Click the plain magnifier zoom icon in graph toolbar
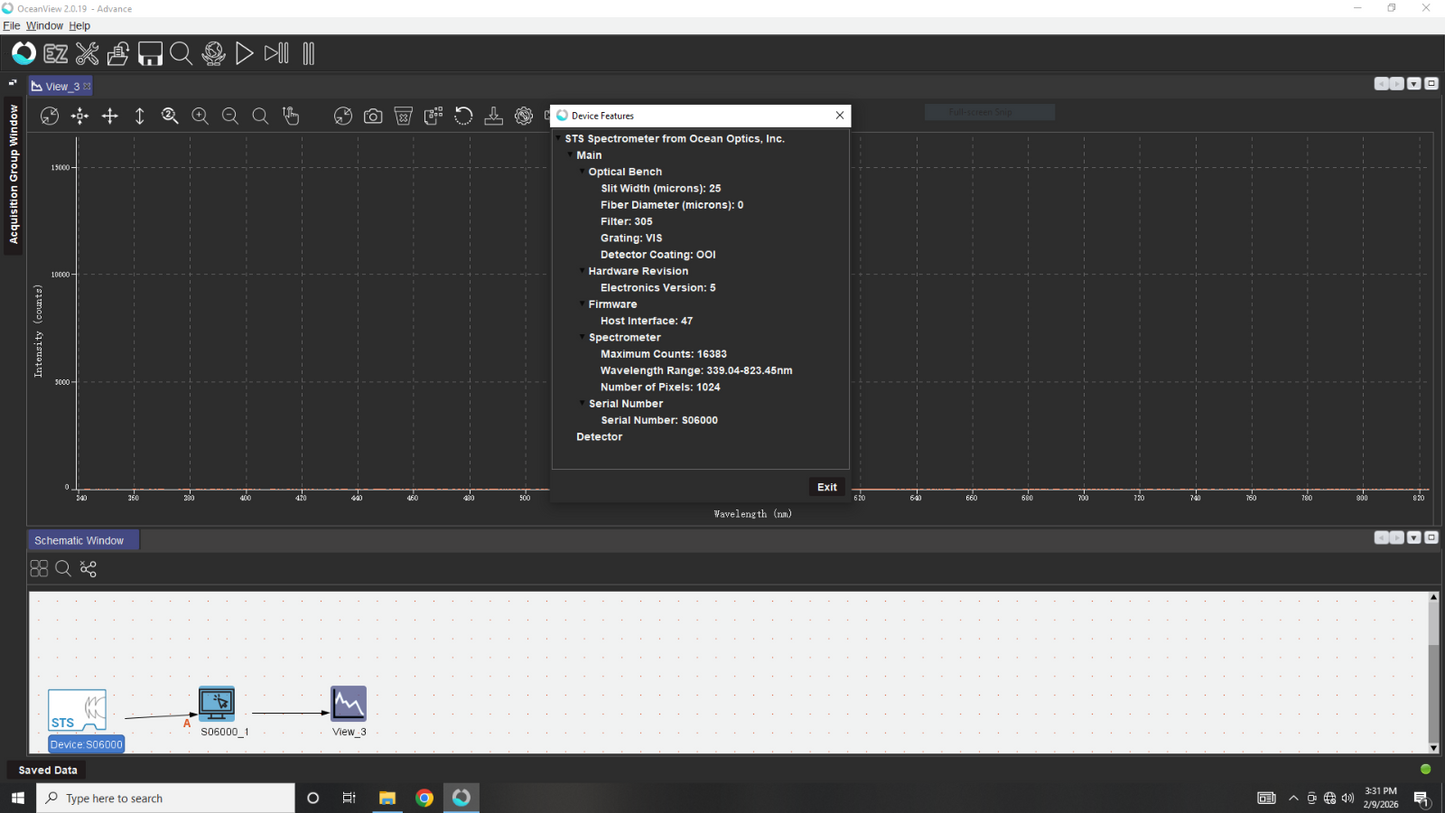This screenshot has height=813, width=1445. tap(260, 116)
